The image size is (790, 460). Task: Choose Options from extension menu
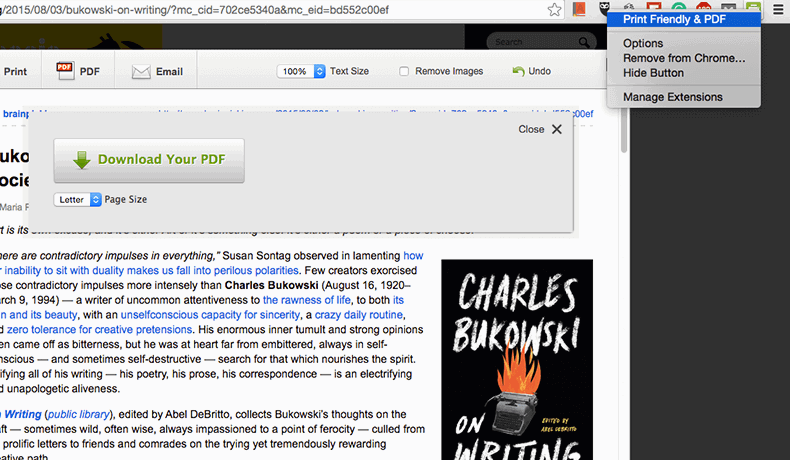click(x=684, y=43)
